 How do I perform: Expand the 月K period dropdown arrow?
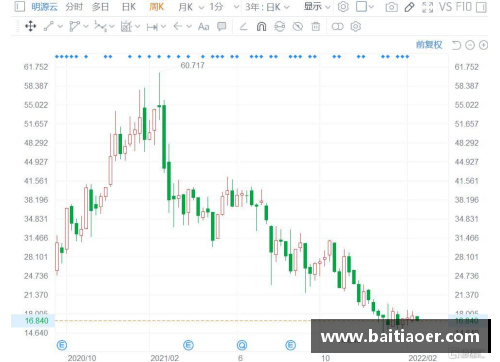[x=201, y=7]
